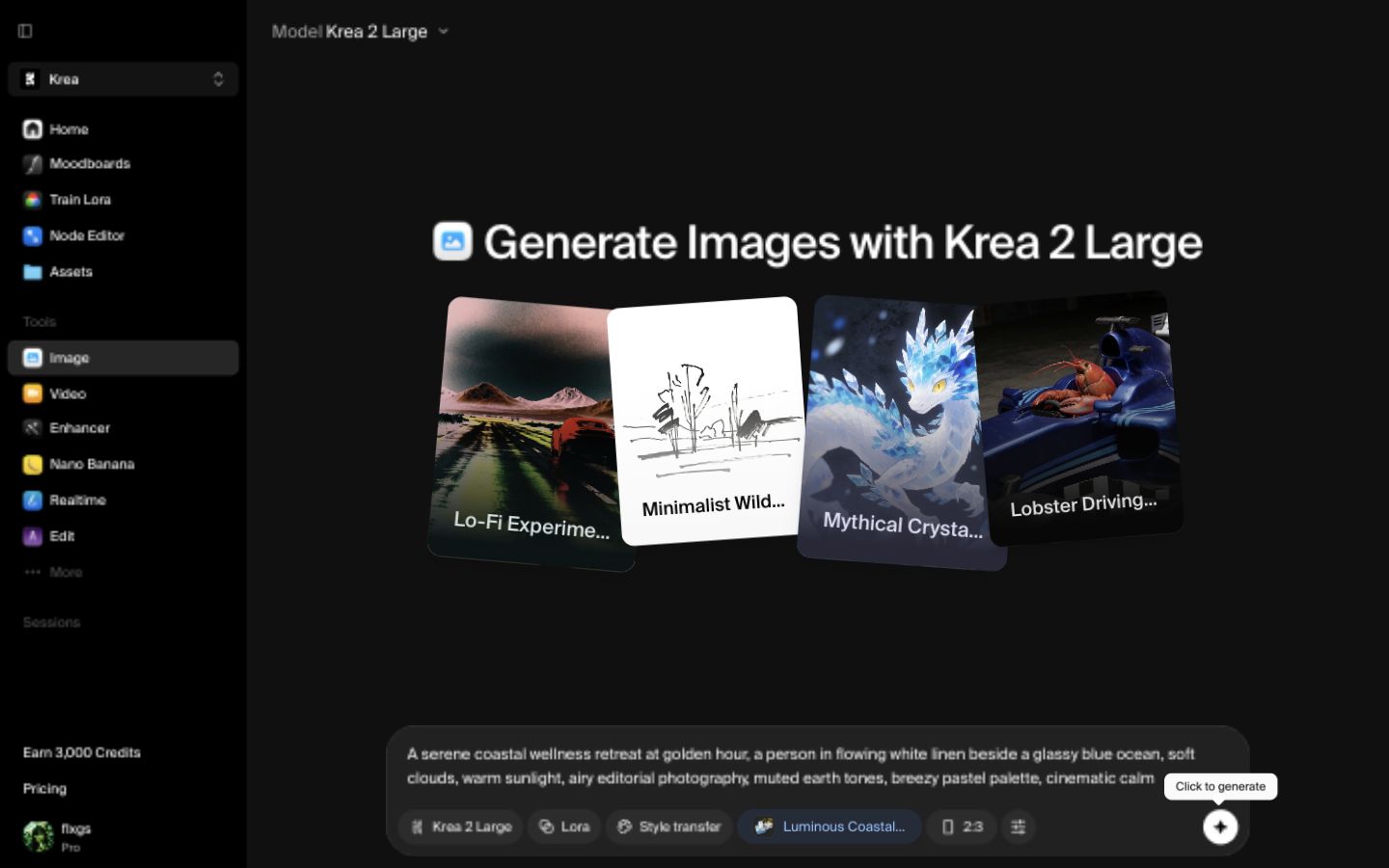Open the Krea 2 Large model chip
The width and height of the screenshot is (1389, 868).
(x=461, y=827)
